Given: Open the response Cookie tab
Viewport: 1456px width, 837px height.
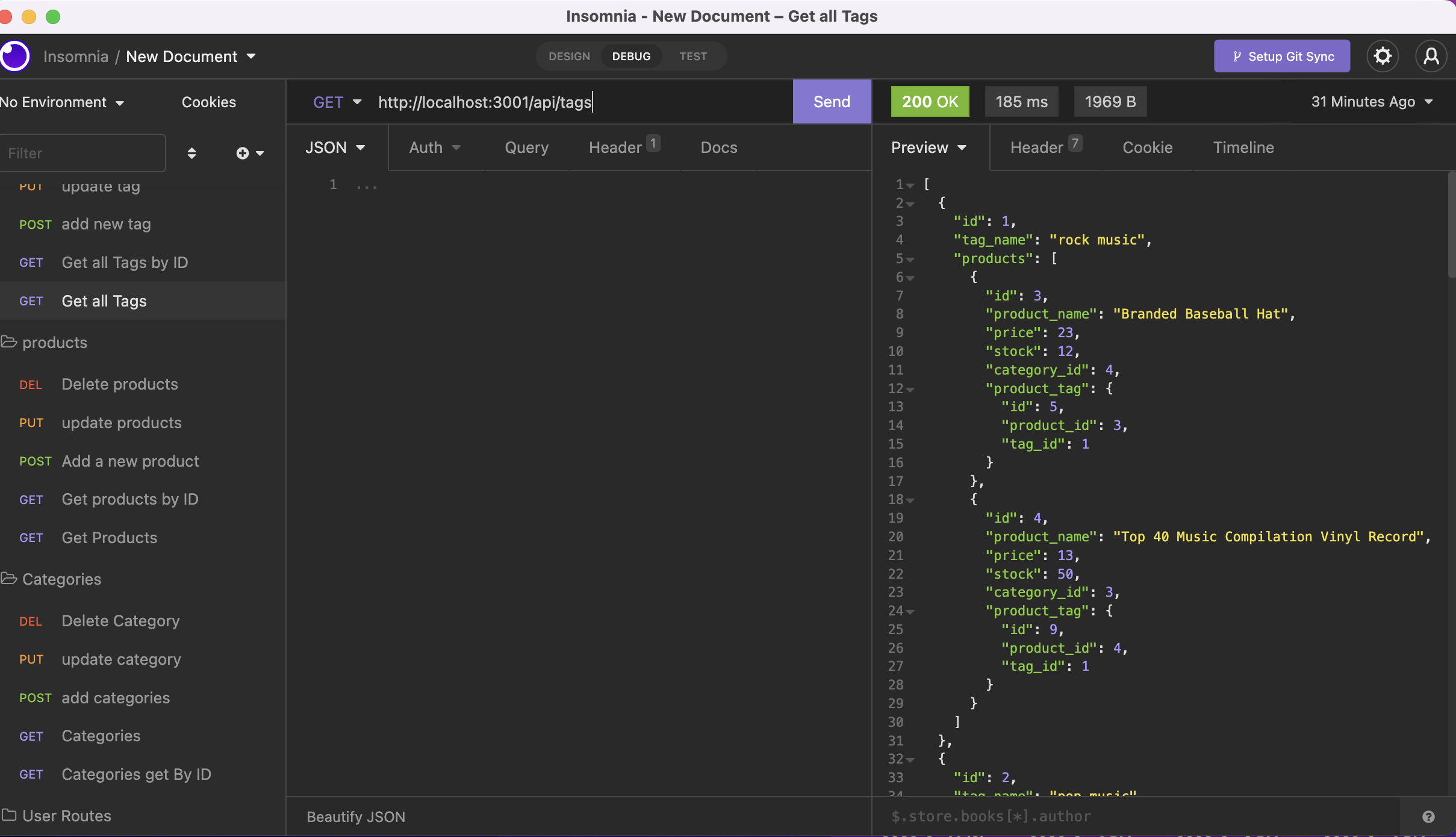Looking at the screenshot, I should (1147, 148).
